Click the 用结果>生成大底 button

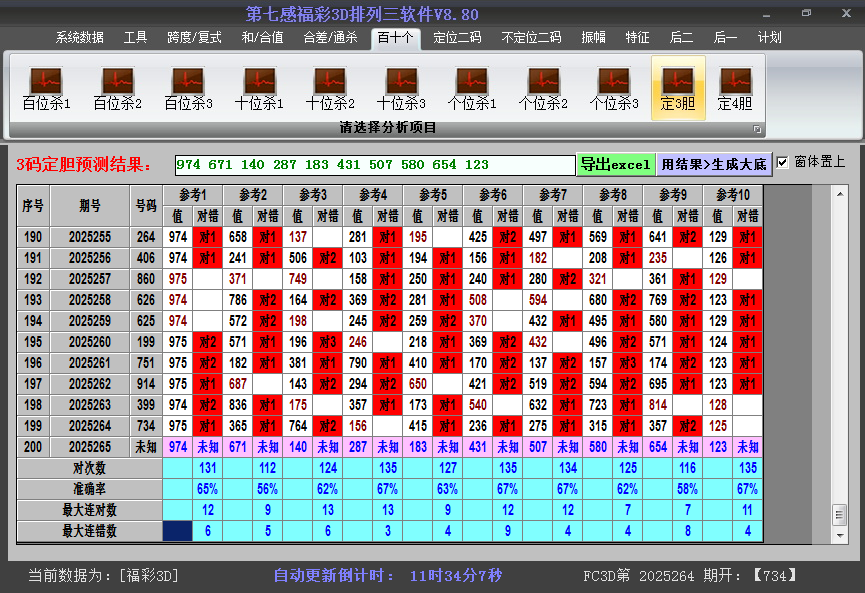tap(712, 162)
